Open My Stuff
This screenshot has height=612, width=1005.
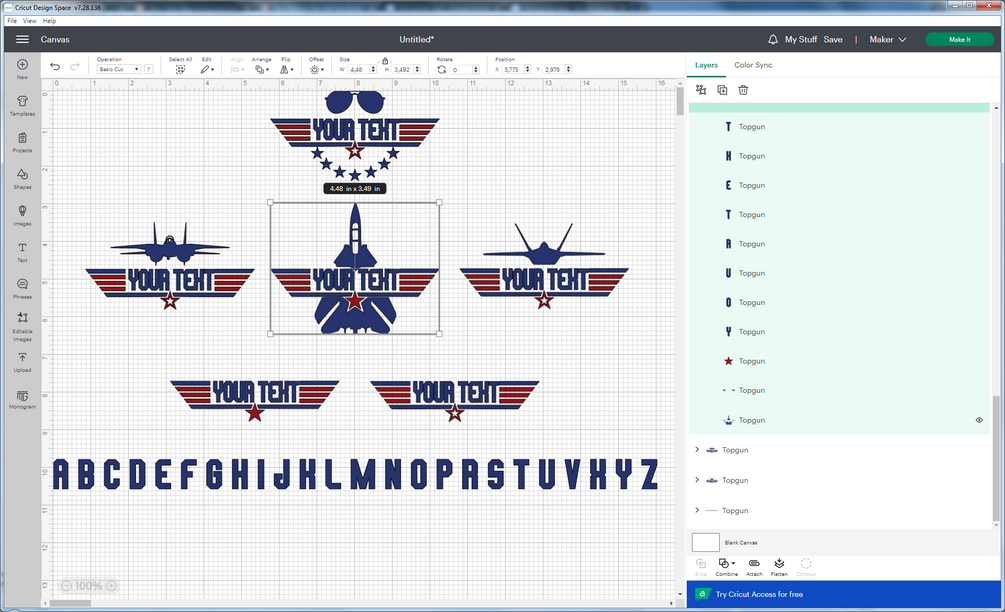click(801, 39)
